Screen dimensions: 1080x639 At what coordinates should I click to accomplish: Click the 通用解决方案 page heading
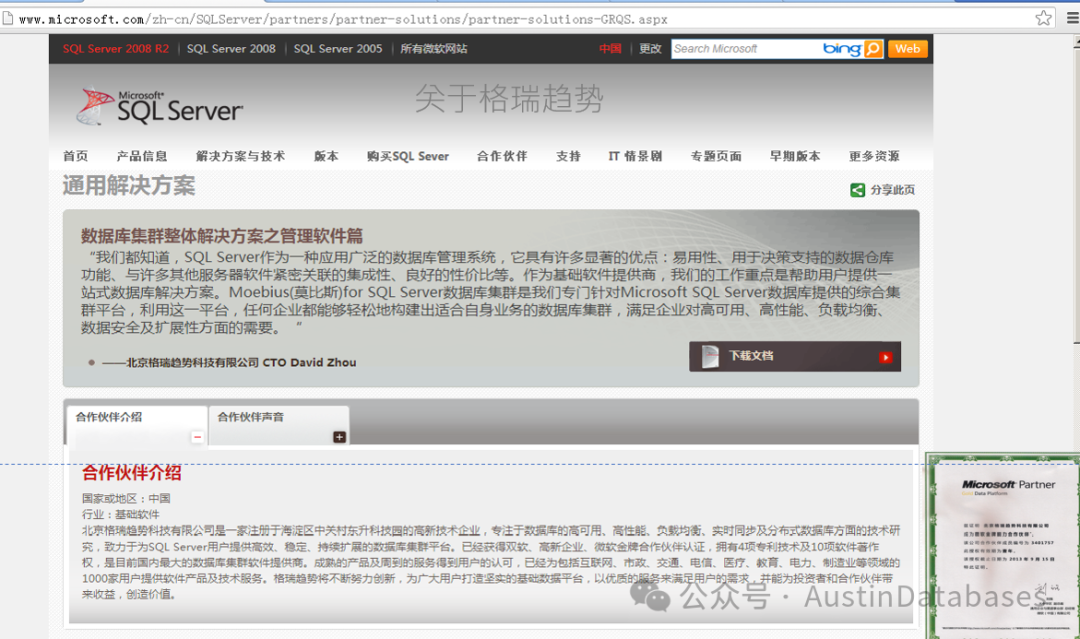point(129,186)
